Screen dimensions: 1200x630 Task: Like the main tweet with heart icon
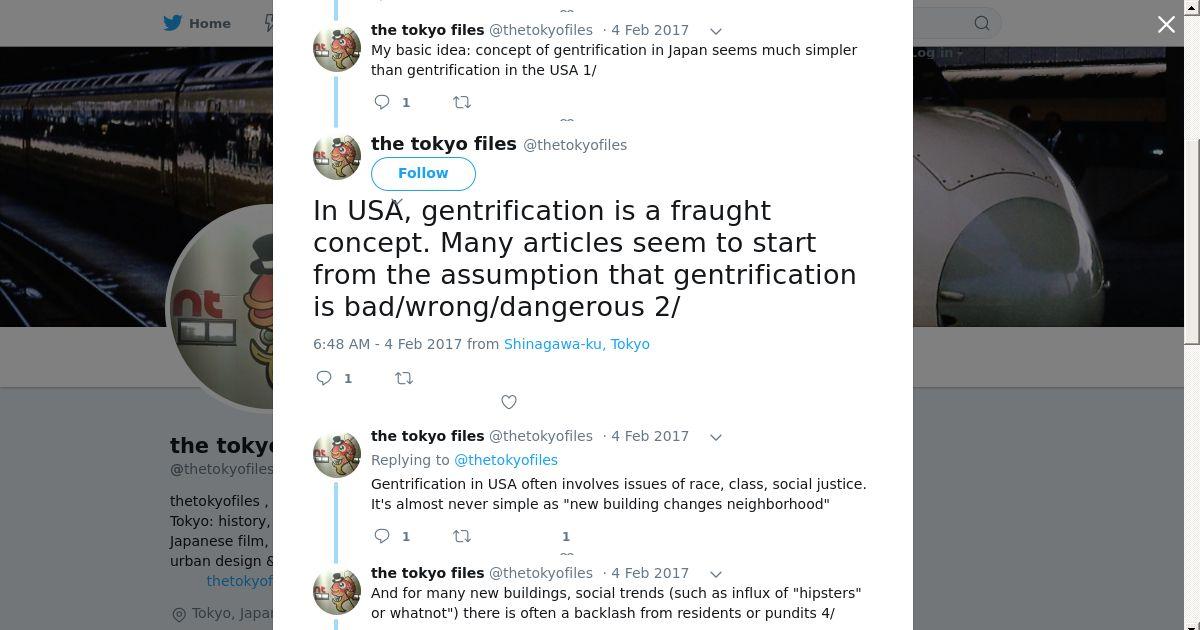pos(509,402)
